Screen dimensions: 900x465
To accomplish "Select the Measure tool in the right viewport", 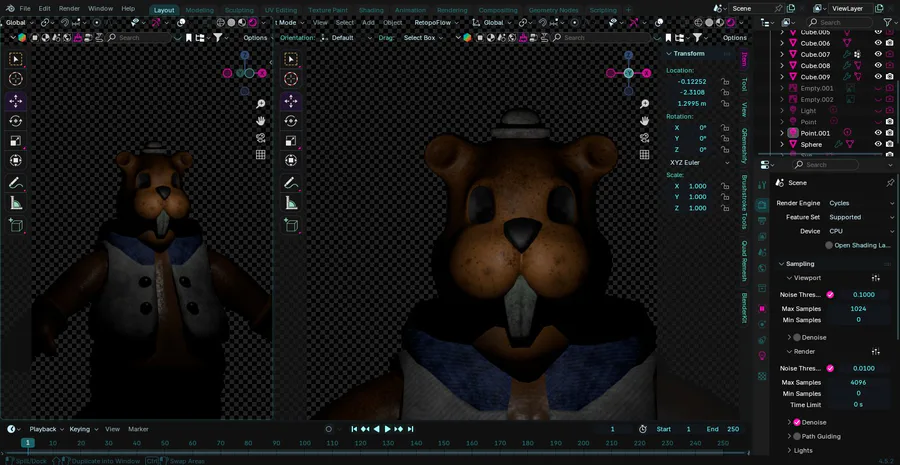I will pos(291,203).
